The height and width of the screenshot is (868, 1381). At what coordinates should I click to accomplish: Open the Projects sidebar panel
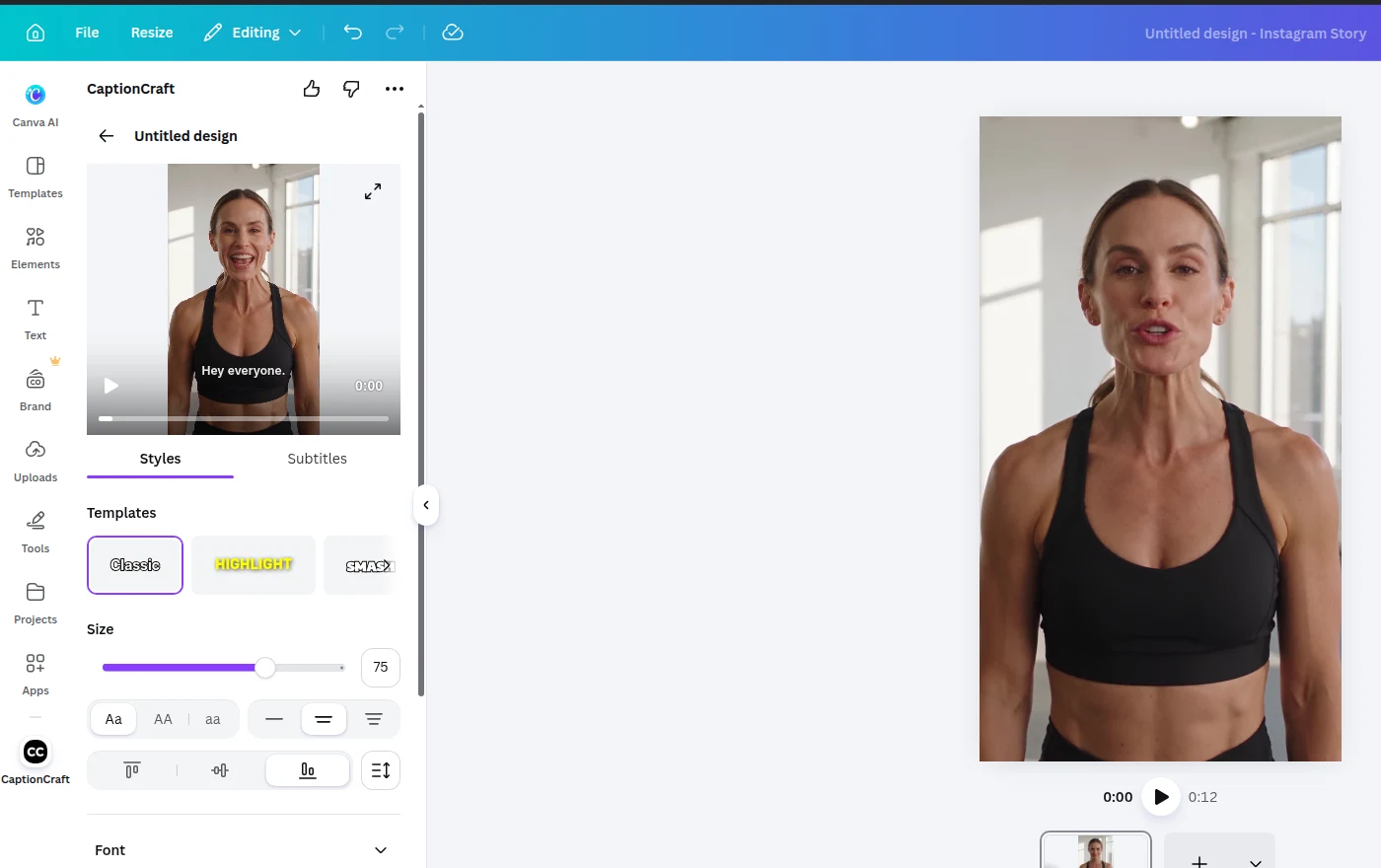36,603
